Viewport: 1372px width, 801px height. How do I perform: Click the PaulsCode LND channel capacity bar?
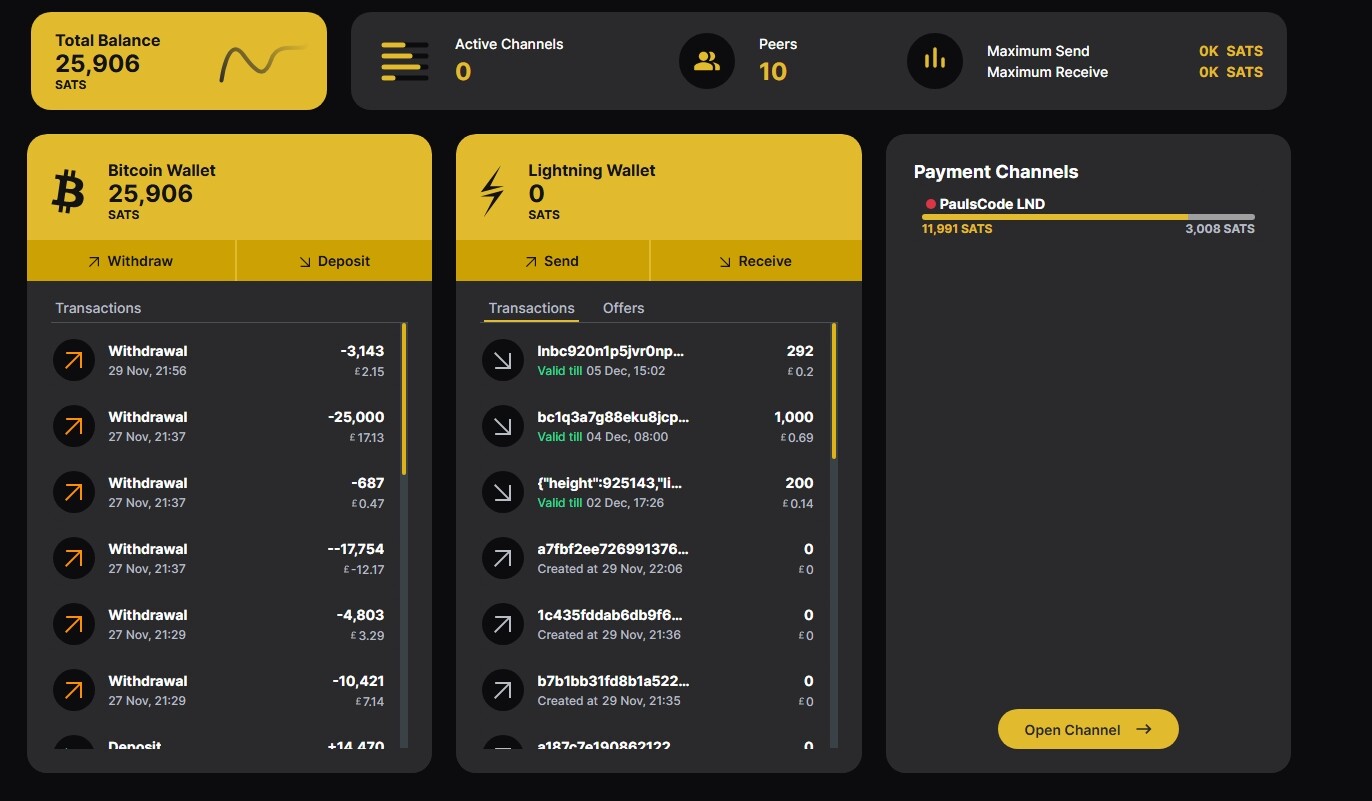point(1087,217)
